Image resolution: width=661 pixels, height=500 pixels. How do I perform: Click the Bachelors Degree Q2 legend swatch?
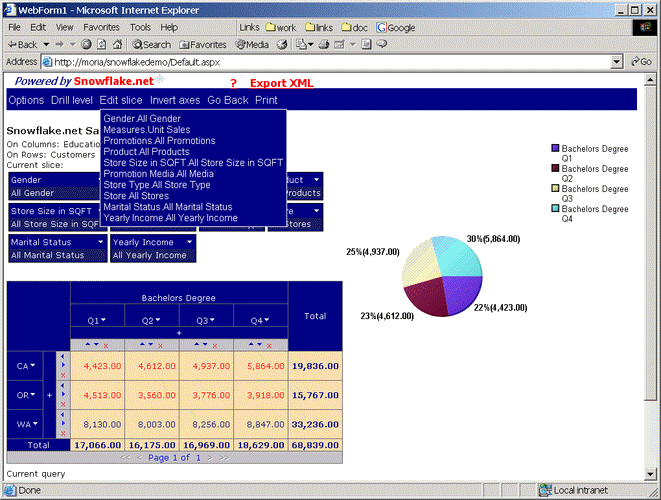555,168
